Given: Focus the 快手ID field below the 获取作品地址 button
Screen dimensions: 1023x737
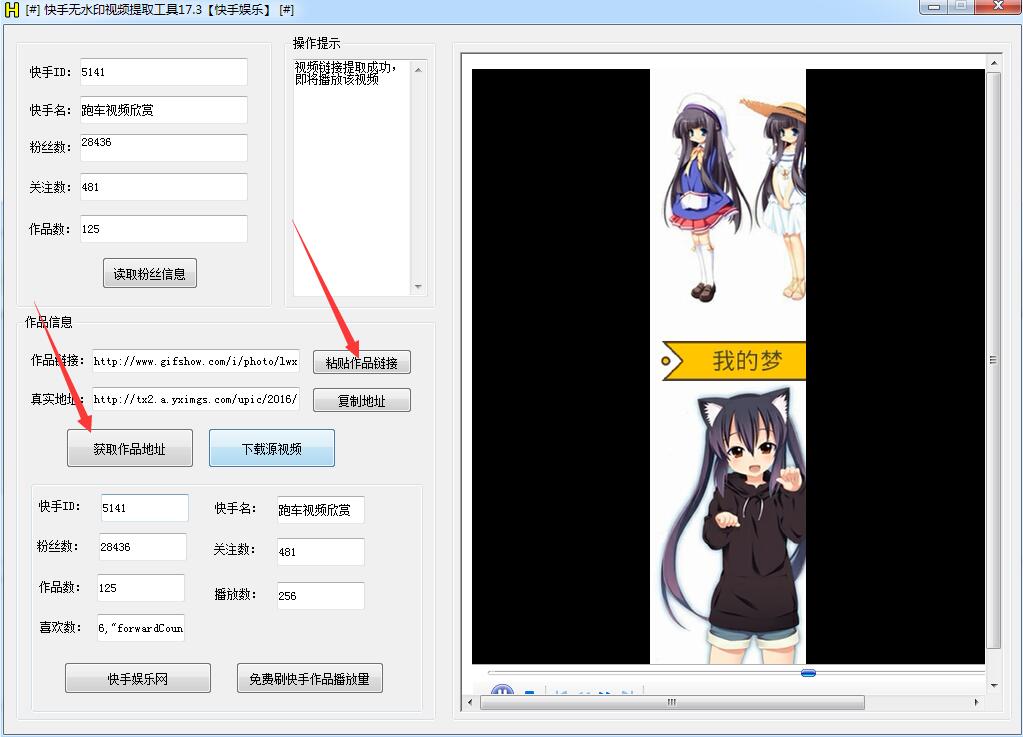Looking at the screenshot, I should [144, 507].
